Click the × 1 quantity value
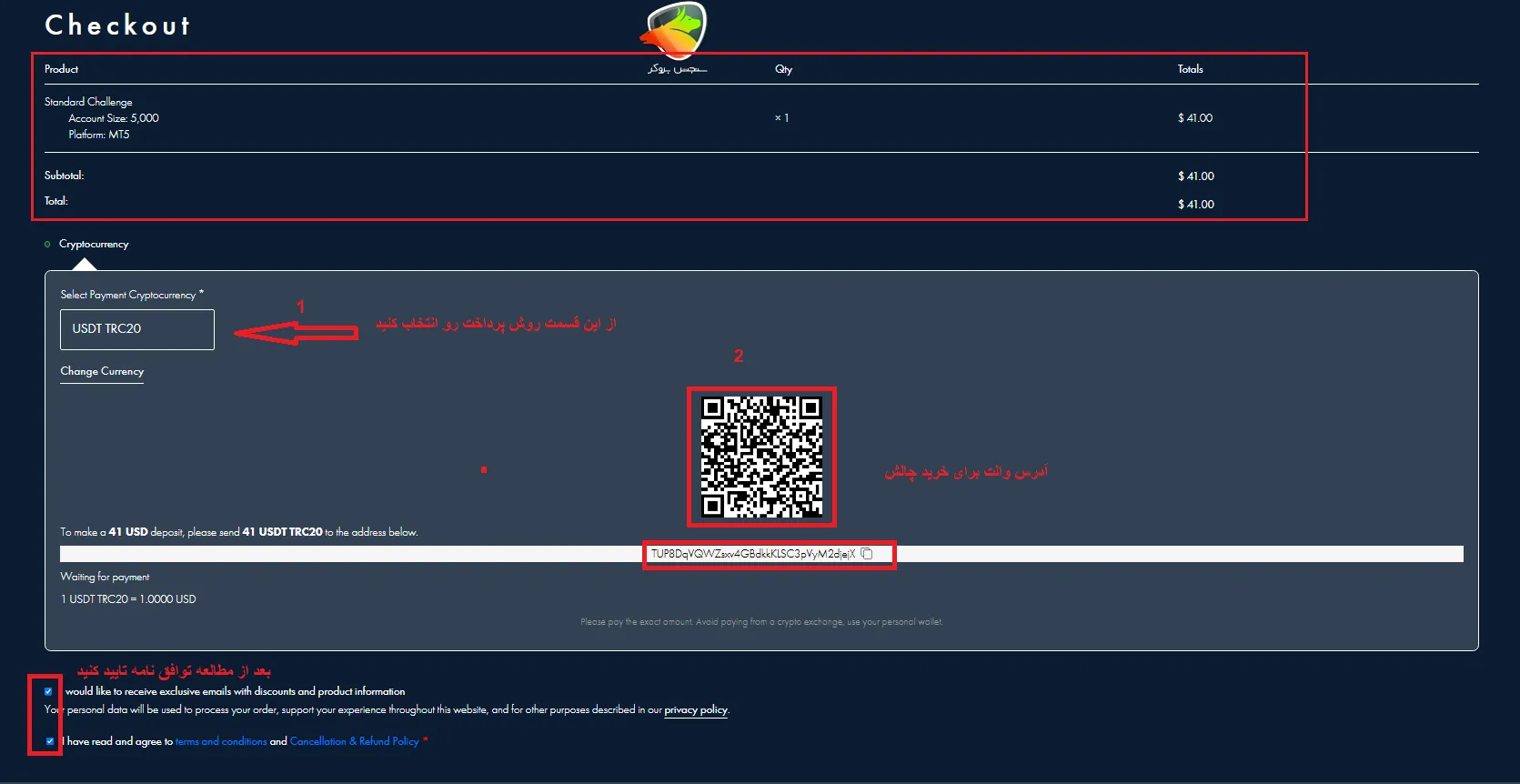The image size is (1520, 784). pyautogui.click(x=781, y=118)
